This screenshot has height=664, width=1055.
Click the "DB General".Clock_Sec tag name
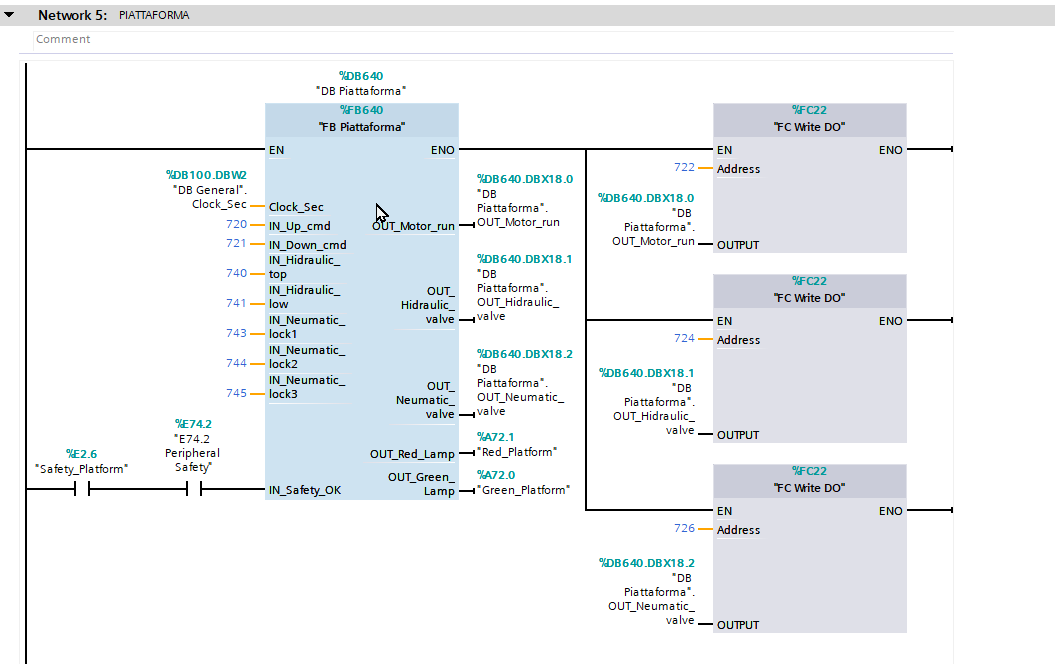click(210, 197)
